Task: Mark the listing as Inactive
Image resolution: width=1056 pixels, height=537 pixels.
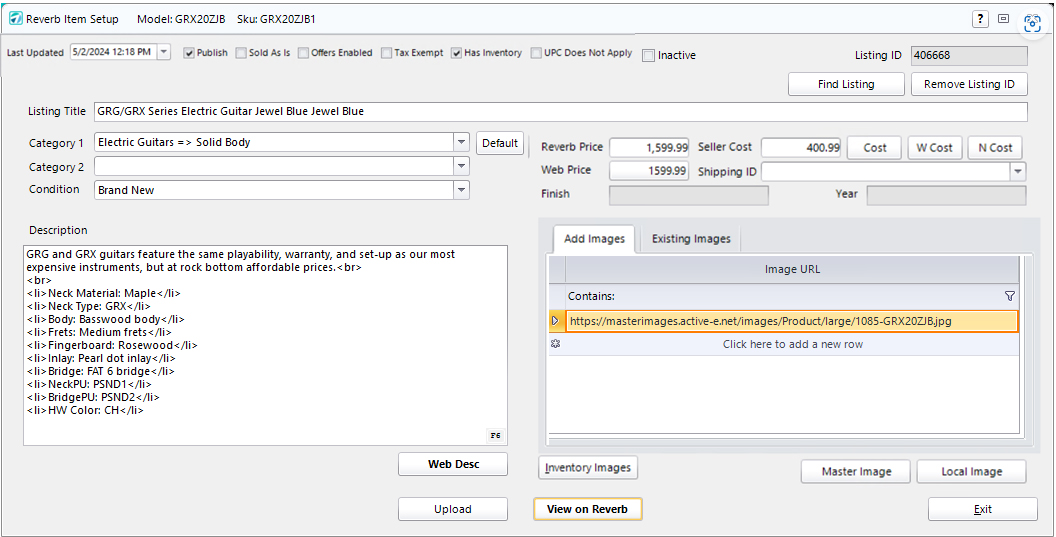Action: point(648,55)
